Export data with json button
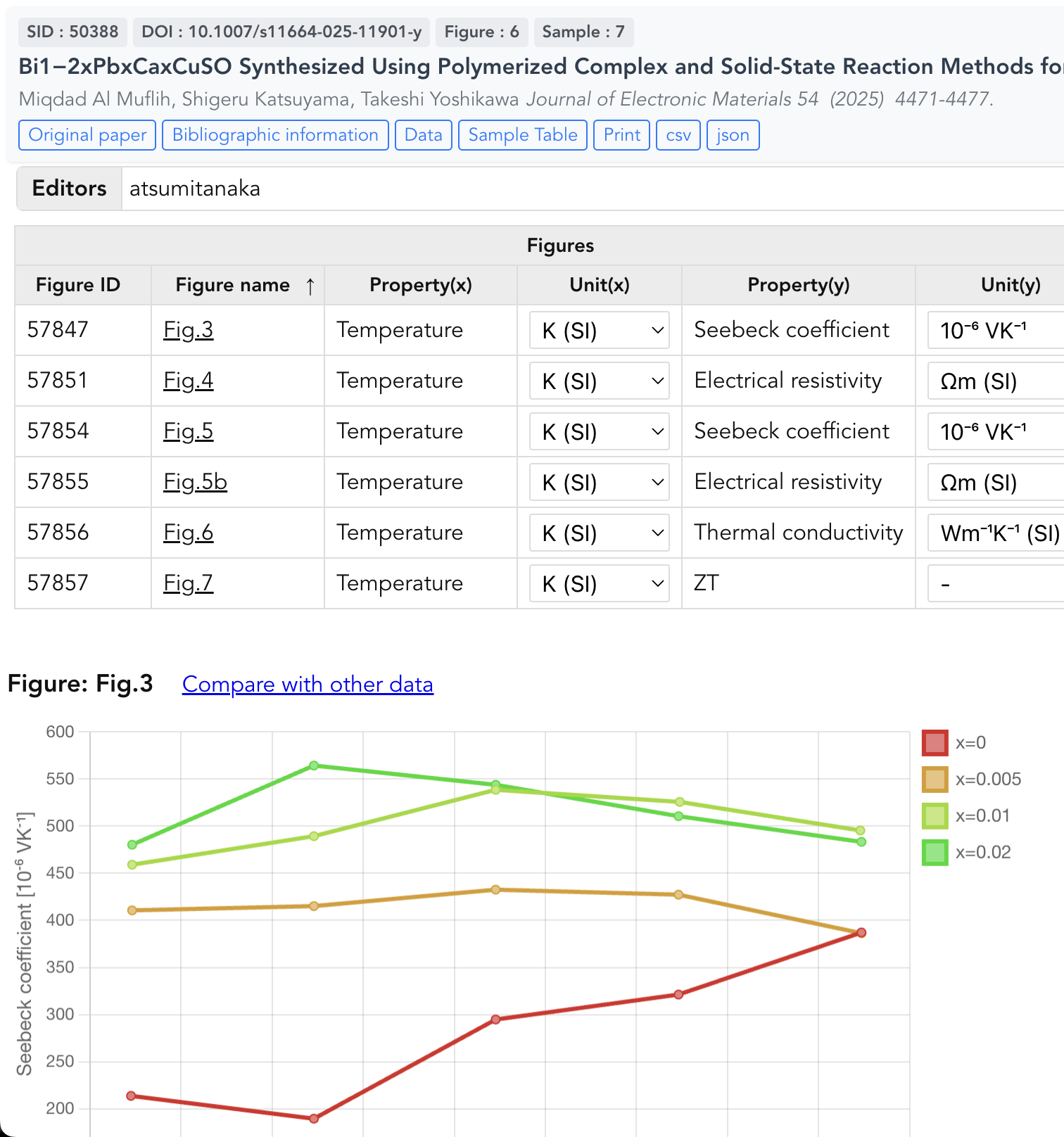The width and height of the screenshot is (1064, 1137). pos(733,135)
